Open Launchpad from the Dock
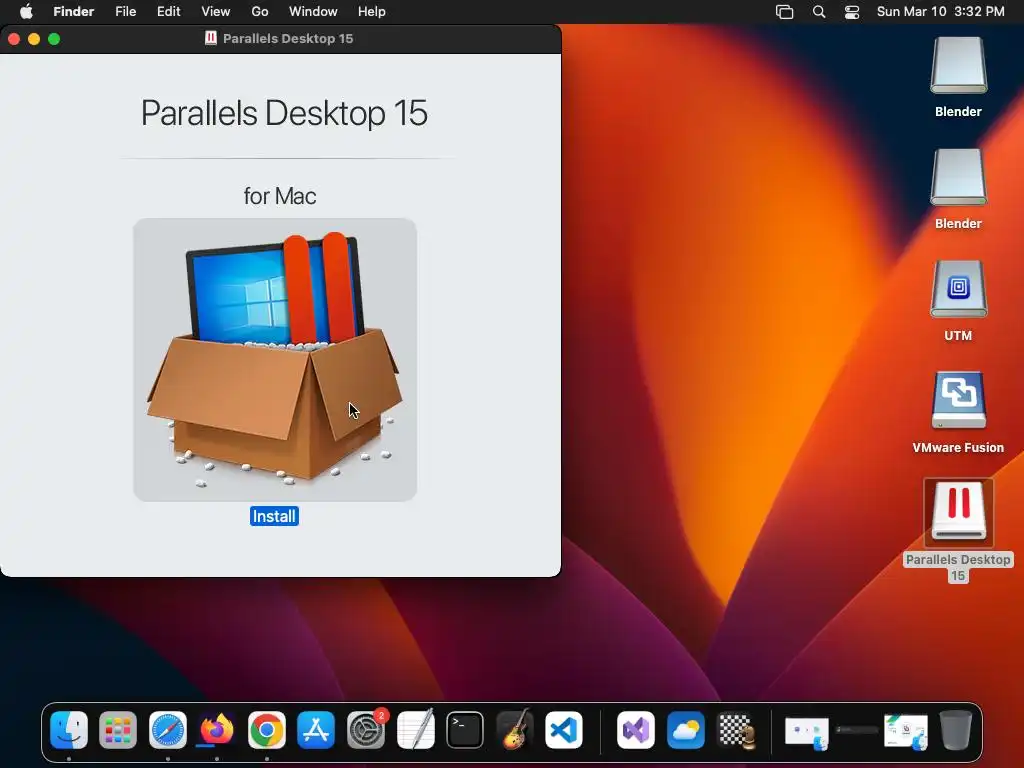 pos(118,729)
